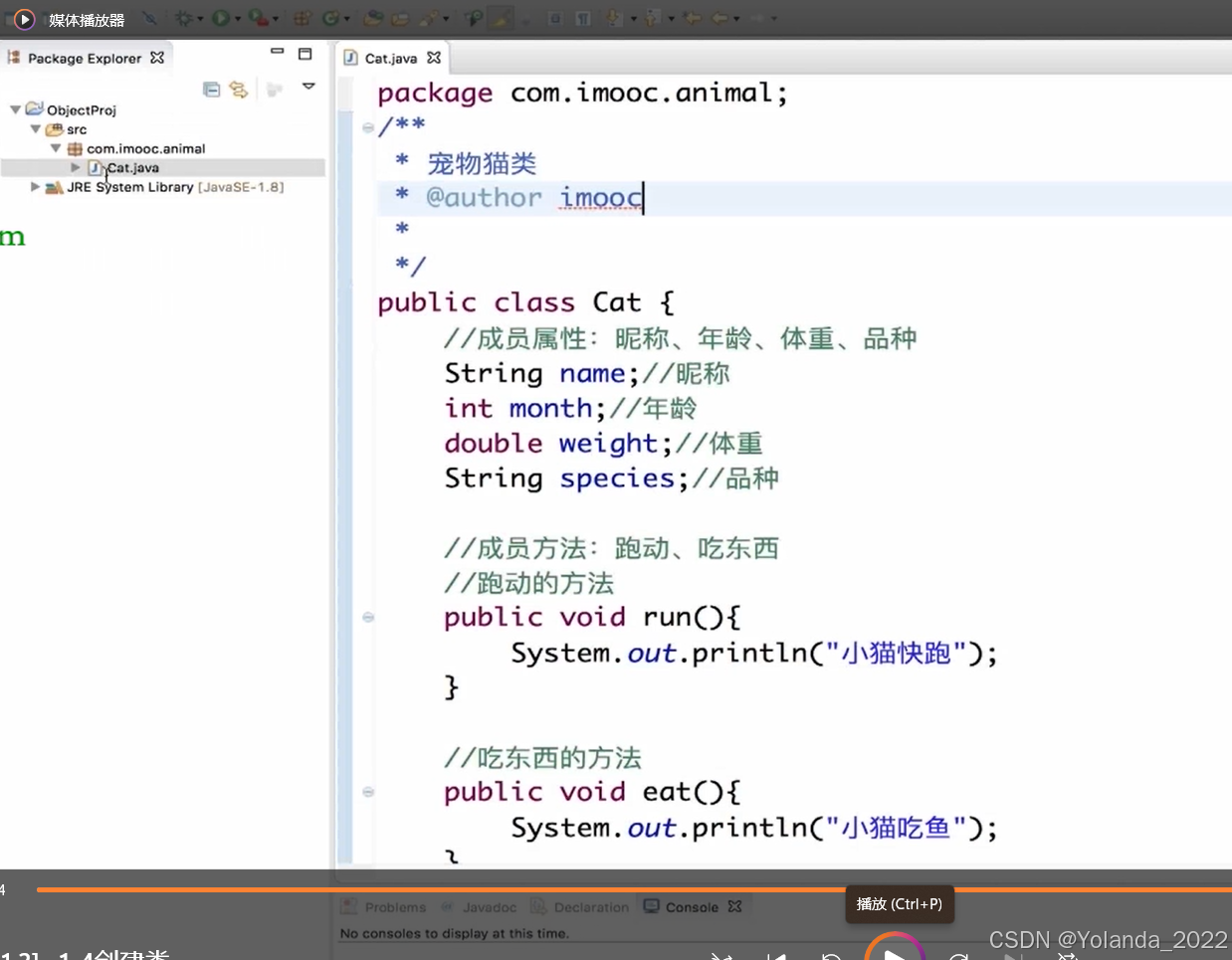Image resolution: width=1232 pixels, height=960 pixels.
Task: Click Collapse All in Package Explorer
Action: coord(211,90)
